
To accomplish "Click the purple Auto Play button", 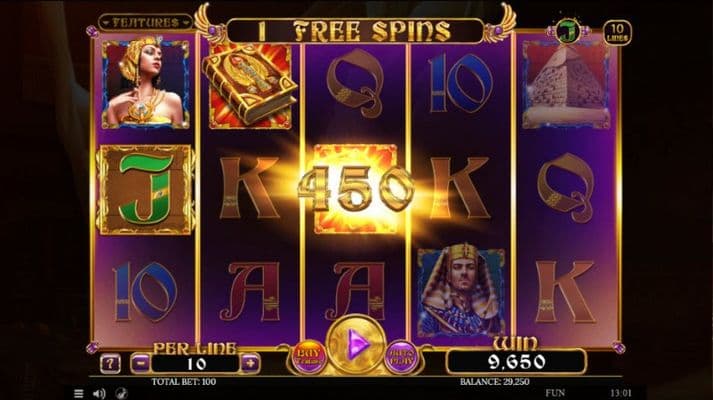I will coord(402,356).
